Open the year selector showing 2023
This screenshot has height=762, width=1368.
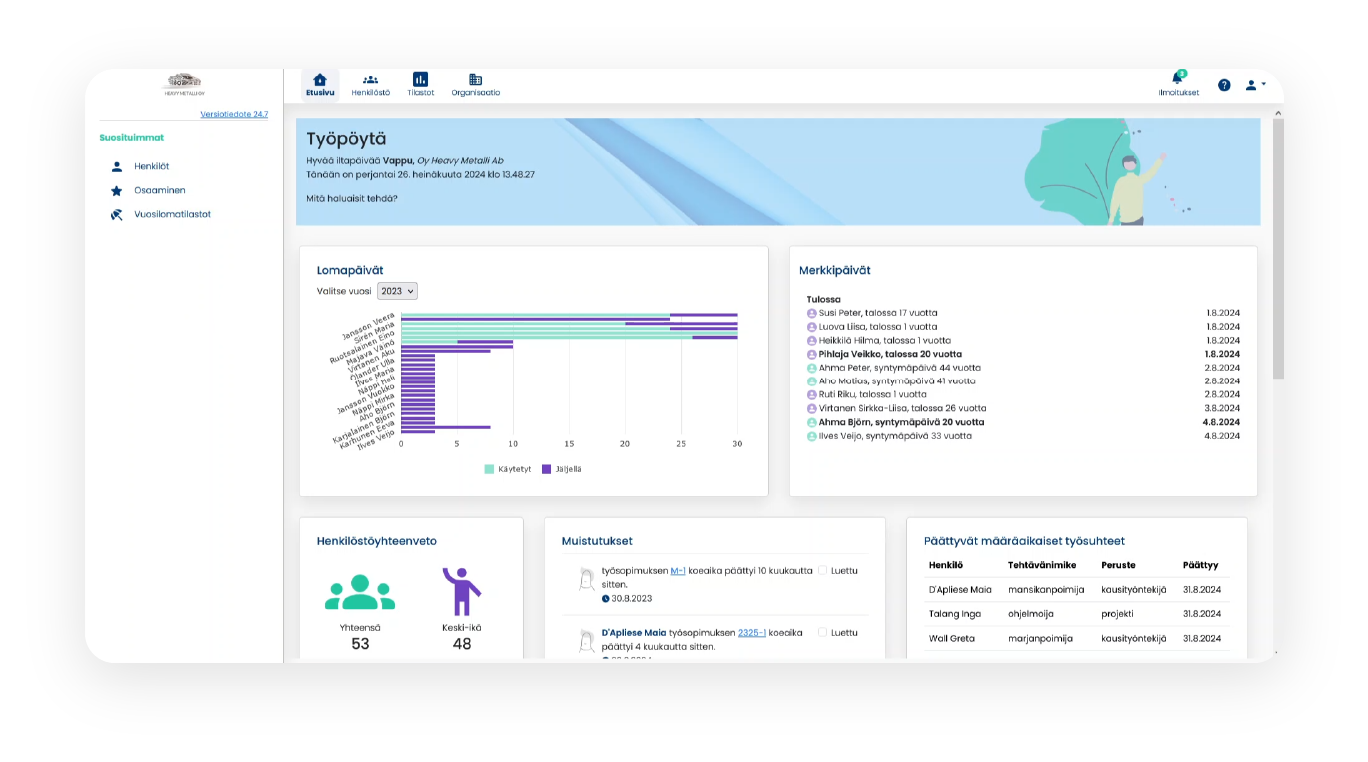point(397,291)
